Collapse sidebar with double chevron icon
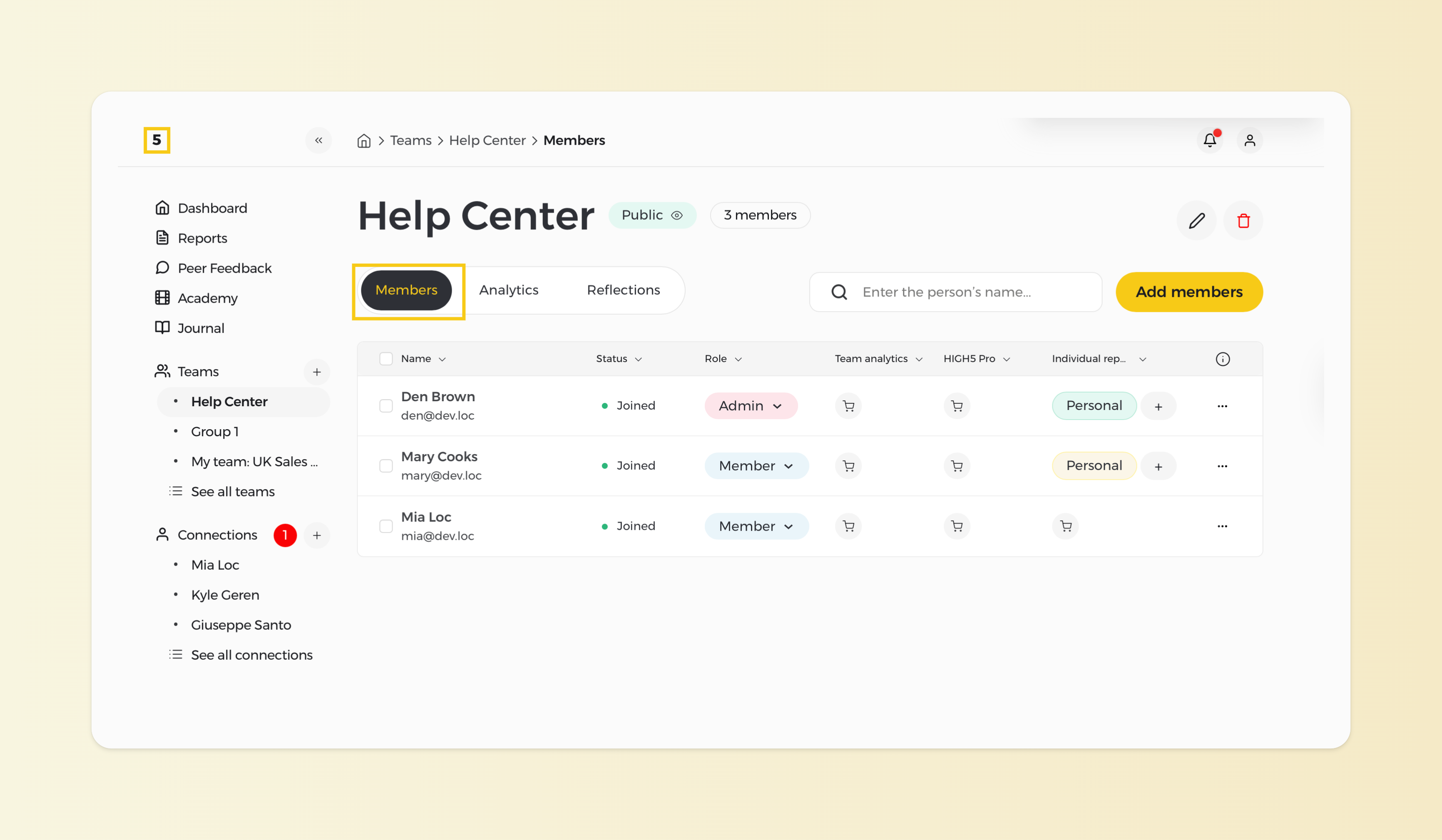Screen dimensions: 1442x840 (x=318, y=140)
